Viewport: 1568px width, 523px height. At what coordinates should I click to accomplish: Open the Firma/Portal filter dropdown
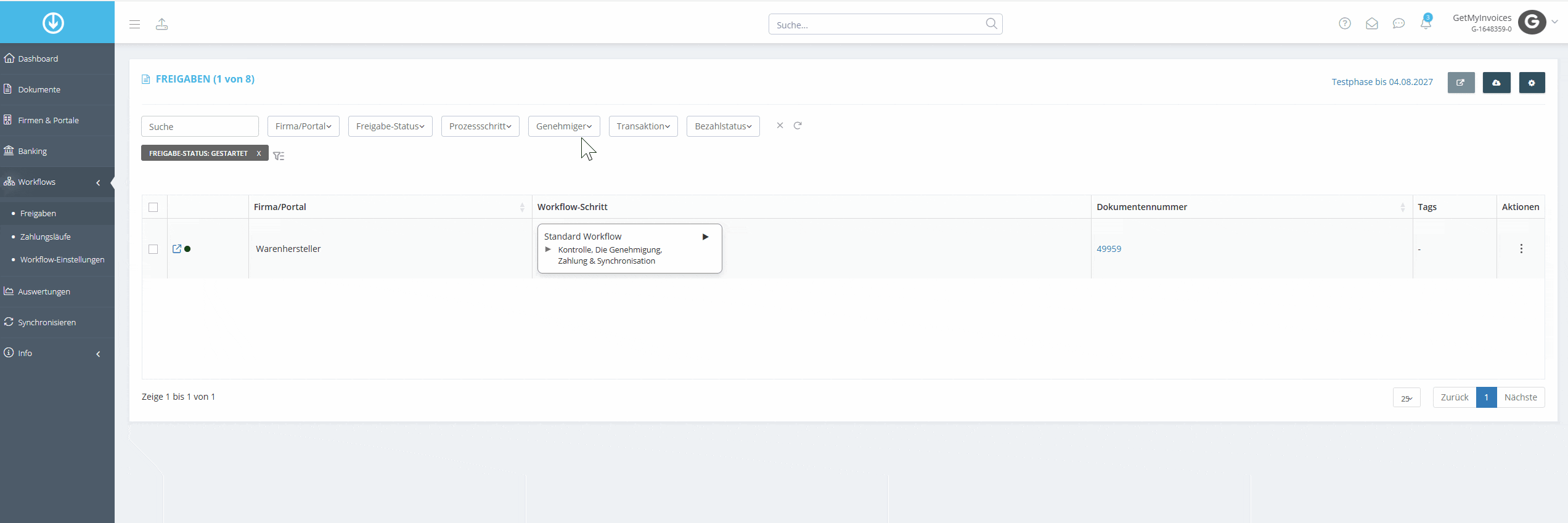pyautogui.click(x=303, y=126)
